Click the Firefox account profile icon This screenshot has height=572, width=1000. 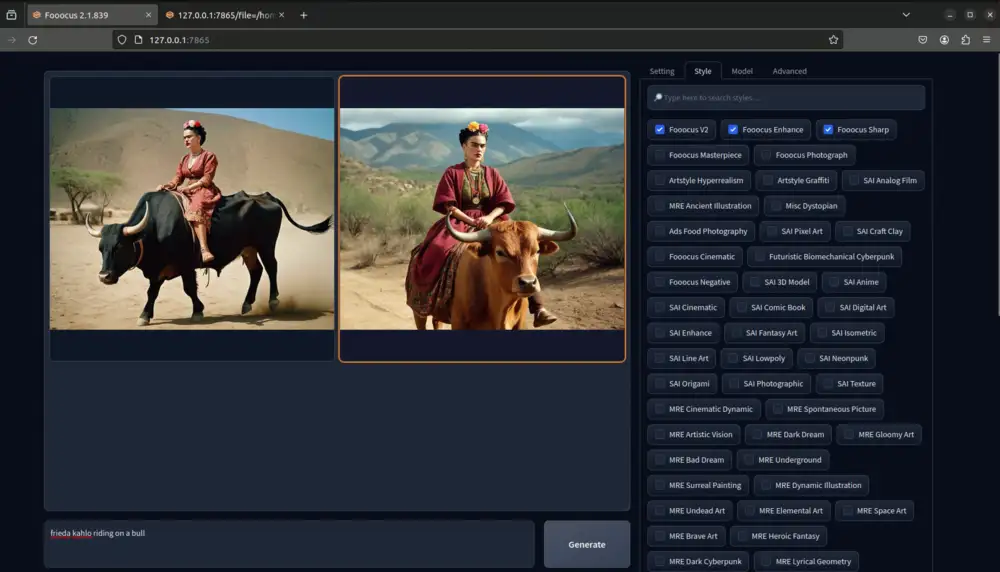944,40
